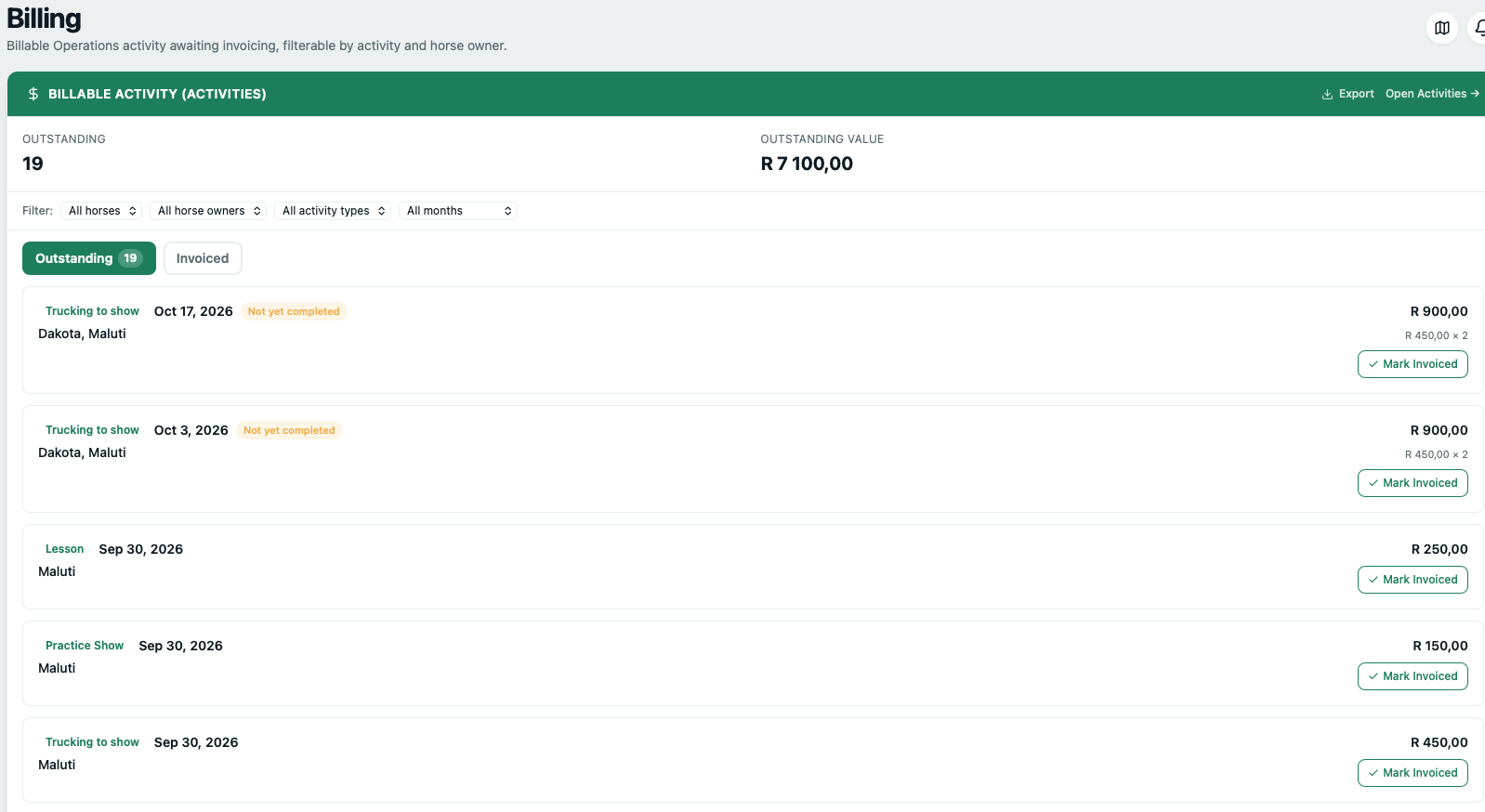Screen dimensions: 1485x812
Task: Open the map icon button
Action: (x=1441, y=28)
